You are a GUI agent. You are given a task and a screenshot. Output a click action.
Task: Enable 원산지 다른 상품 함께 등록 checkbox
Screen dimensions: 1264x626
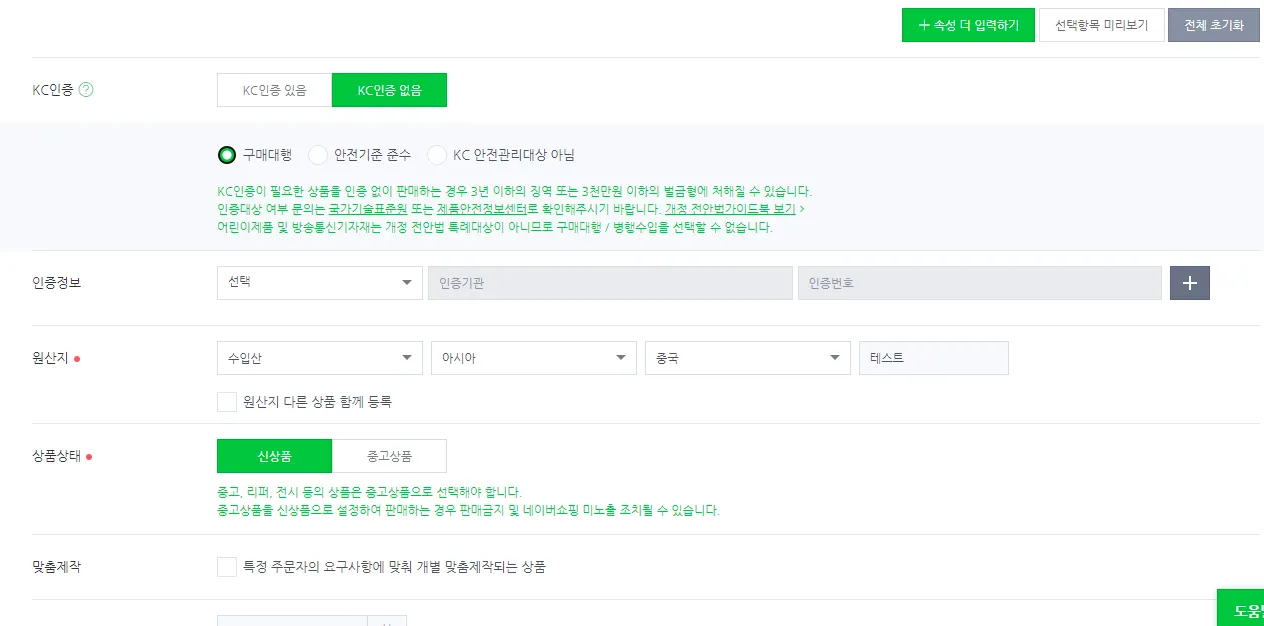coord(227,402)
